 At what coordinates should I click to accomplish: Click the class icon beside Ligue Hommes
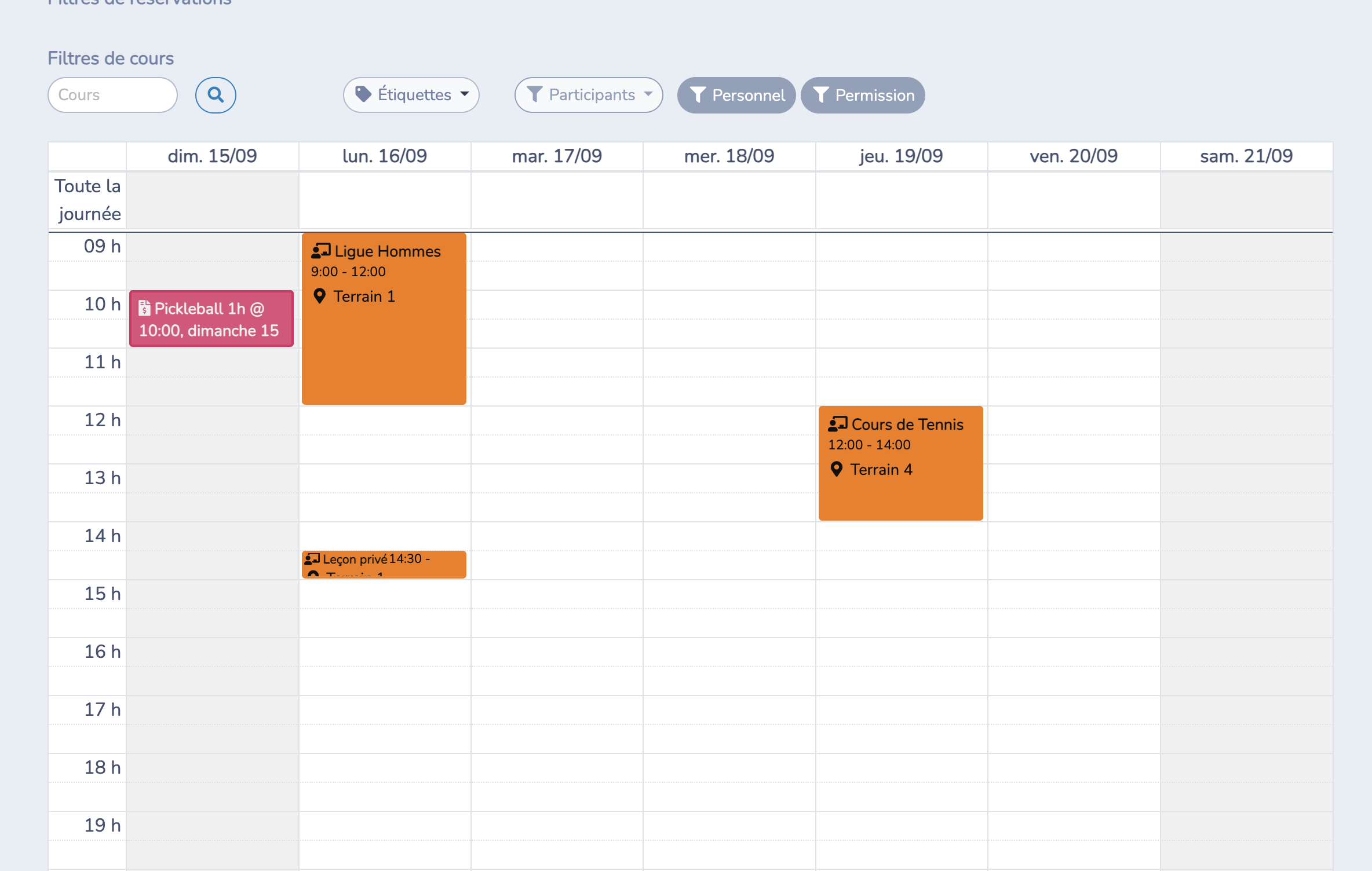321,251
